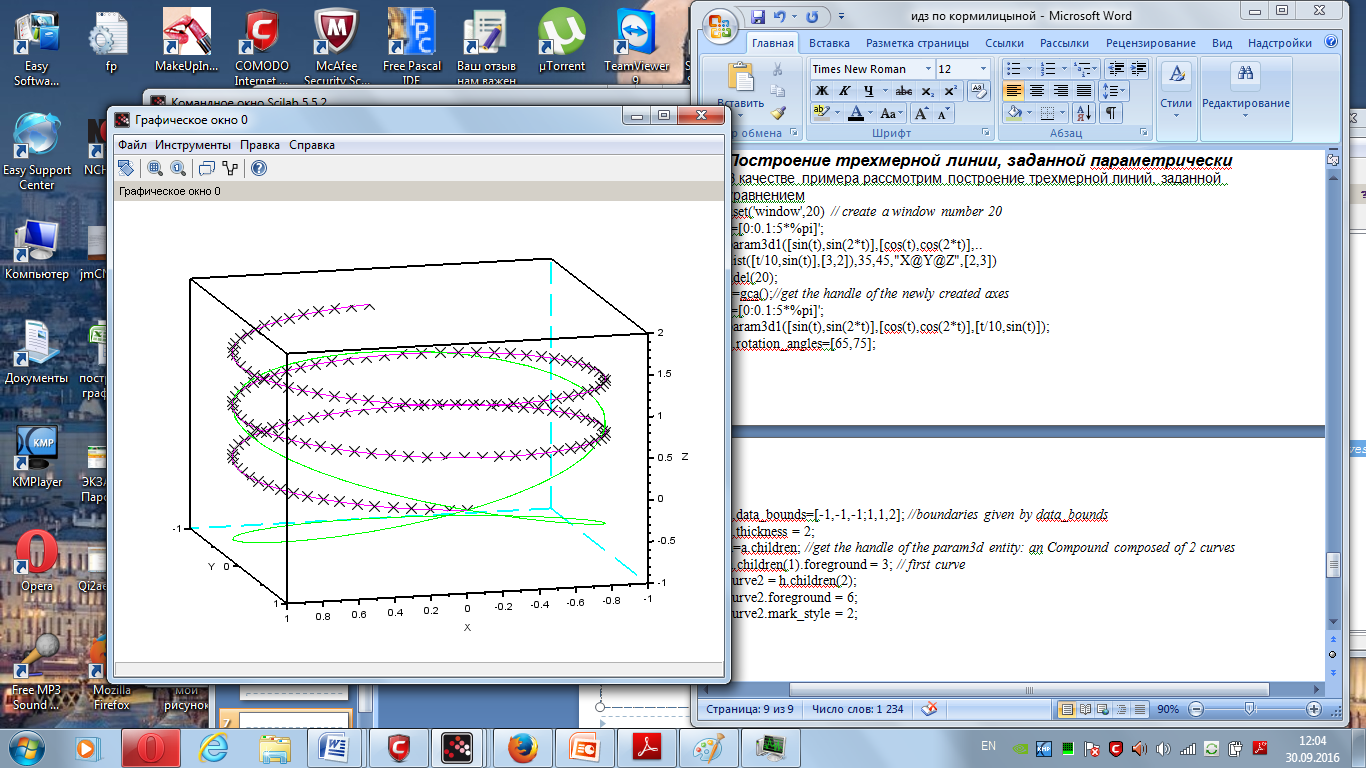Image resolution: width=1366 pixels, height=768 pixels.
Task: Activate the zoom area tool in Scilab
Action: point(155,168)
